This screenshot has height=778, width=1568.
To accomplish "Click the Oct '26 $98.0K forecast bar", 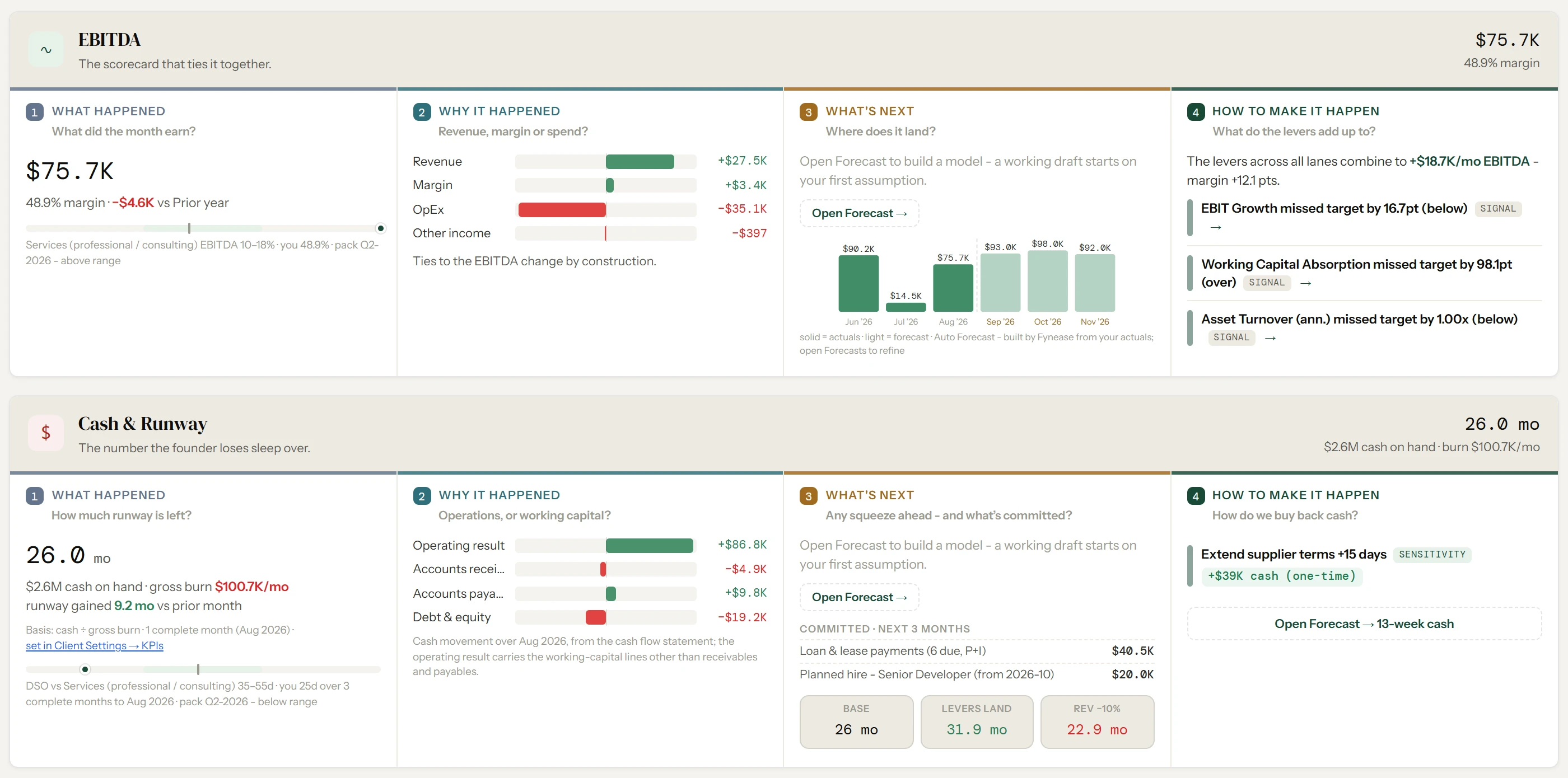I will (x=1048, y=281).
